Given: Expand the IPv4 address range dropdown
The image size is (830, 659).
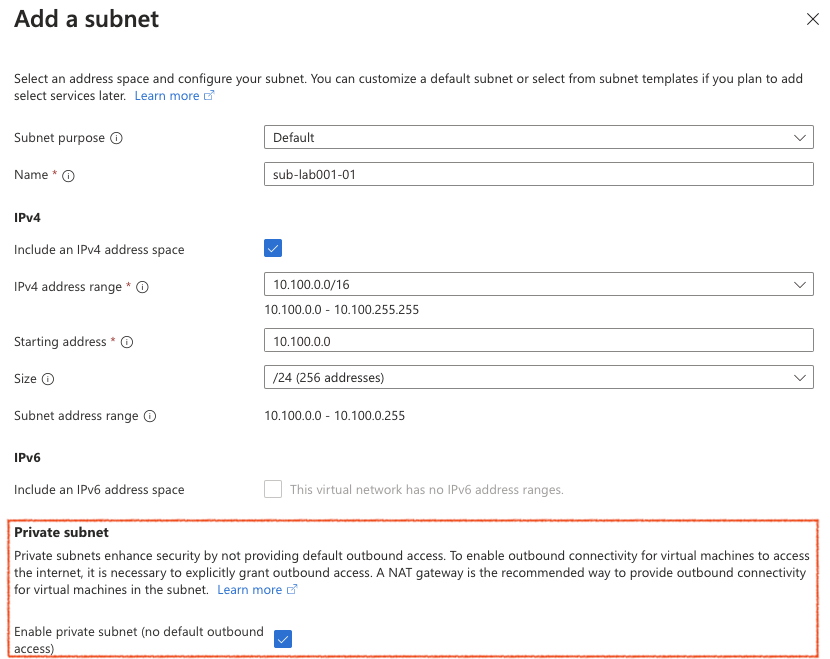Looking at the screenshot, I should (538, 285).
